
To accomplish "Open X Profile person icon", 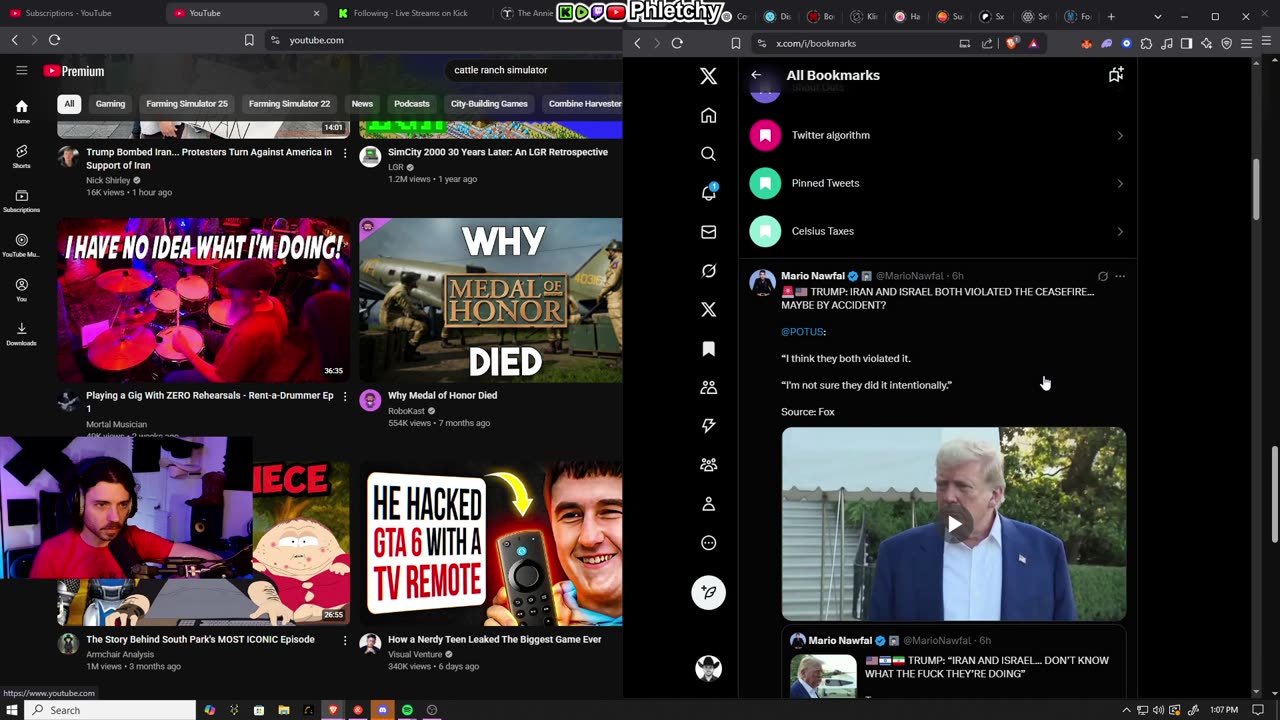I will pyautogui.click(x=708, y=504).
